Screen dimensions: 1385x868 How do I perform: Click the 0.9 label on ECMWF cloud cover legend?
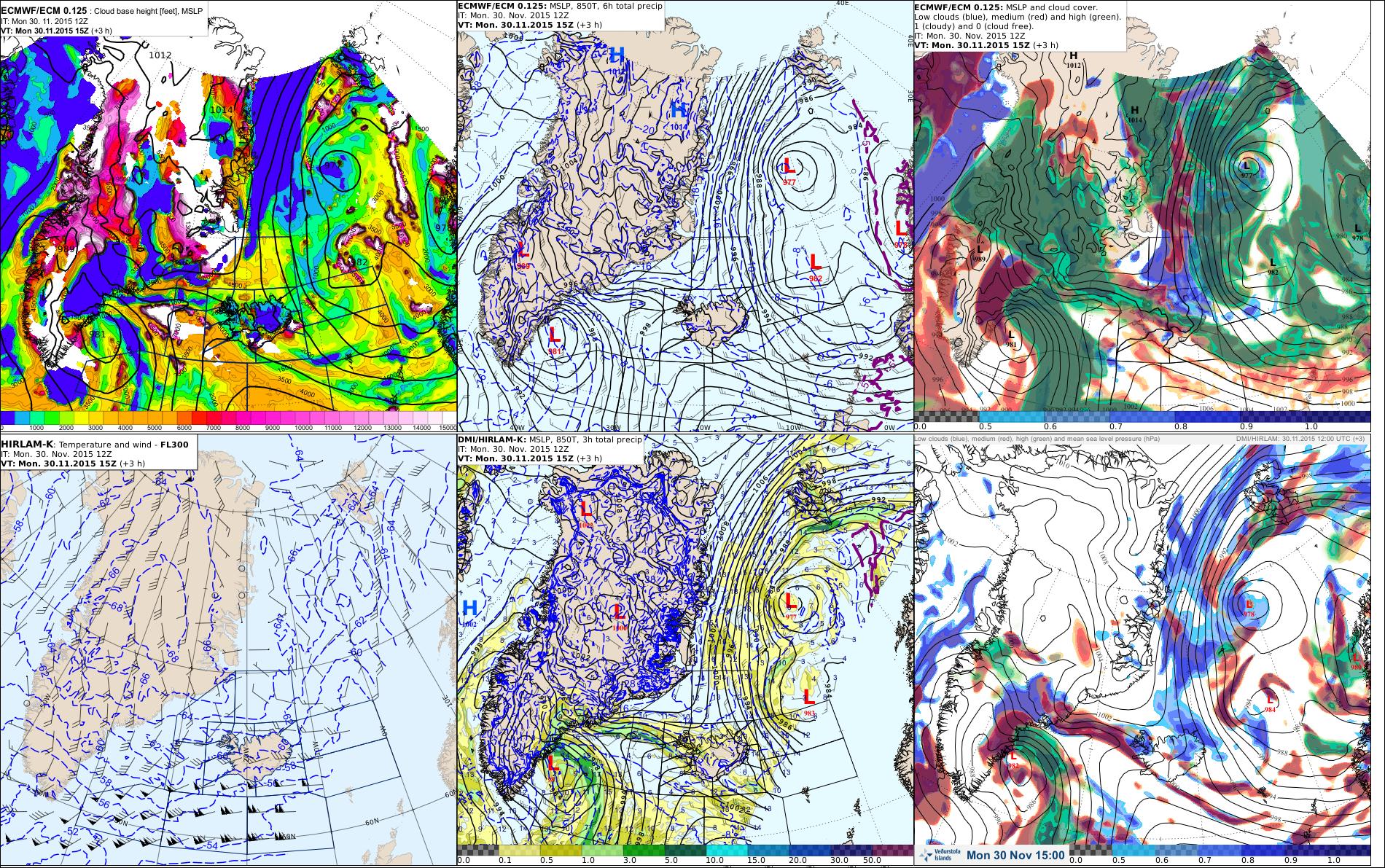tap(1247, 426)
